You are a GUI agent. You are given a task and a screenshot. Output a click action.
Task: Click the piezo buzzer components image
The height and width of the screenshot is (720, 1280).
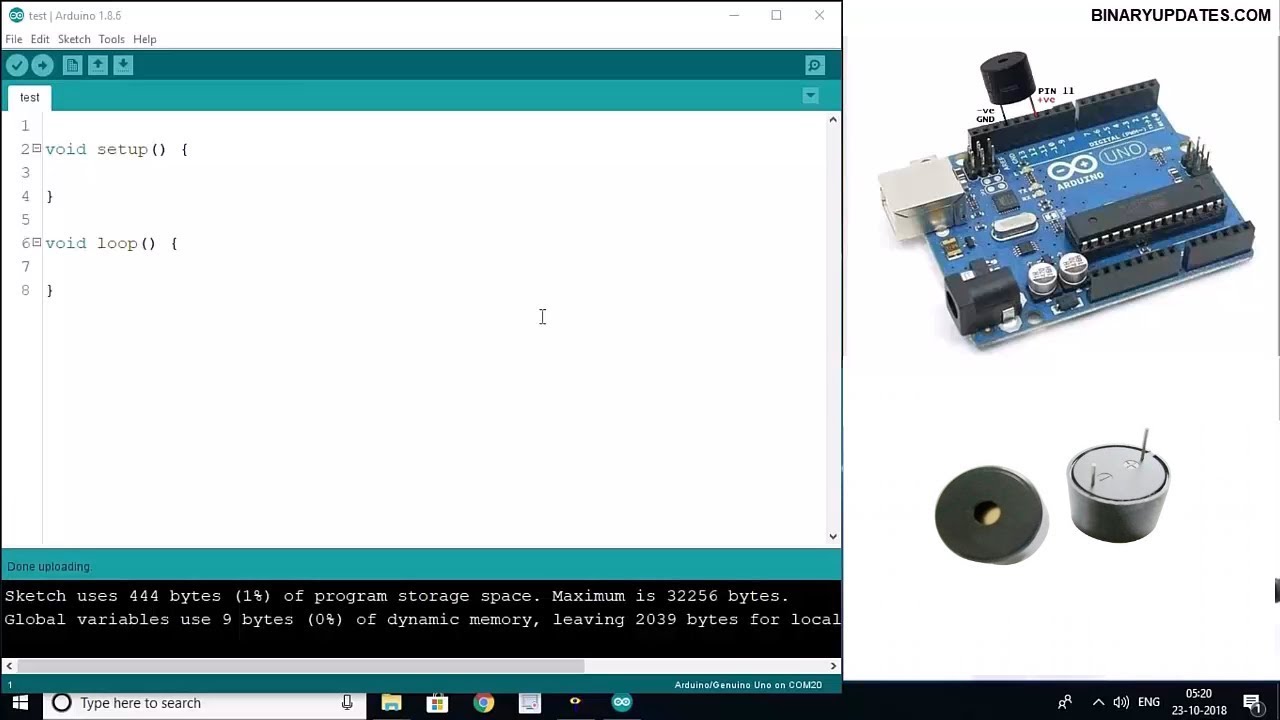point(1052,497)
